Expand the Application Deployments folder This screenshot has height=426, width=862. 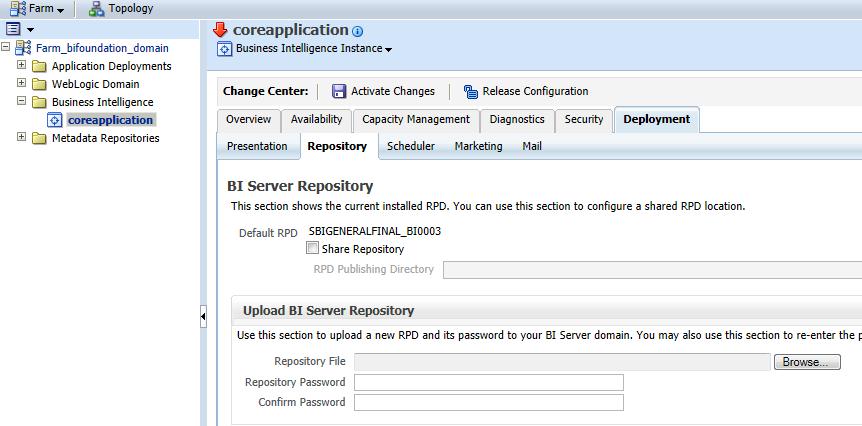click(x=21, y=65)
